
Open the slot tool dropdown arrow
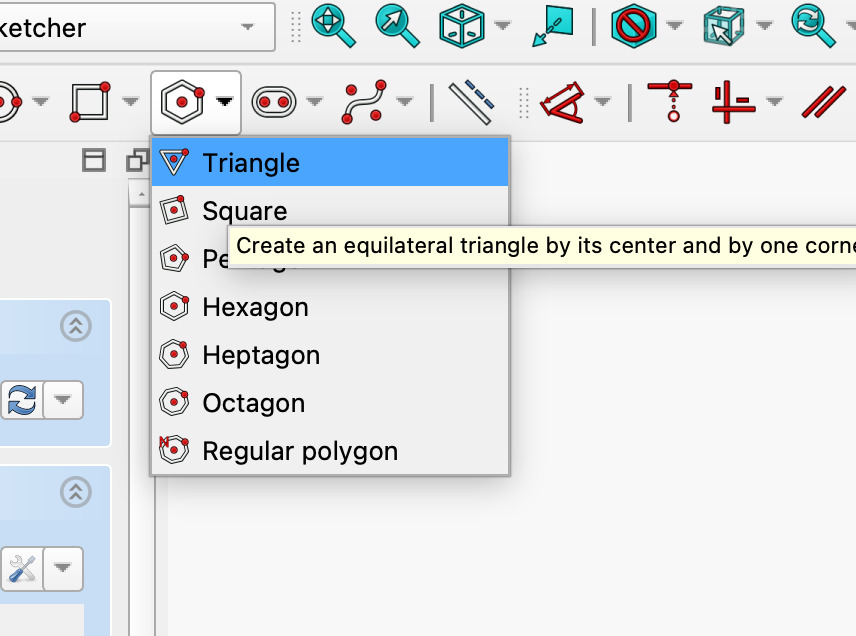pos(314,101)
